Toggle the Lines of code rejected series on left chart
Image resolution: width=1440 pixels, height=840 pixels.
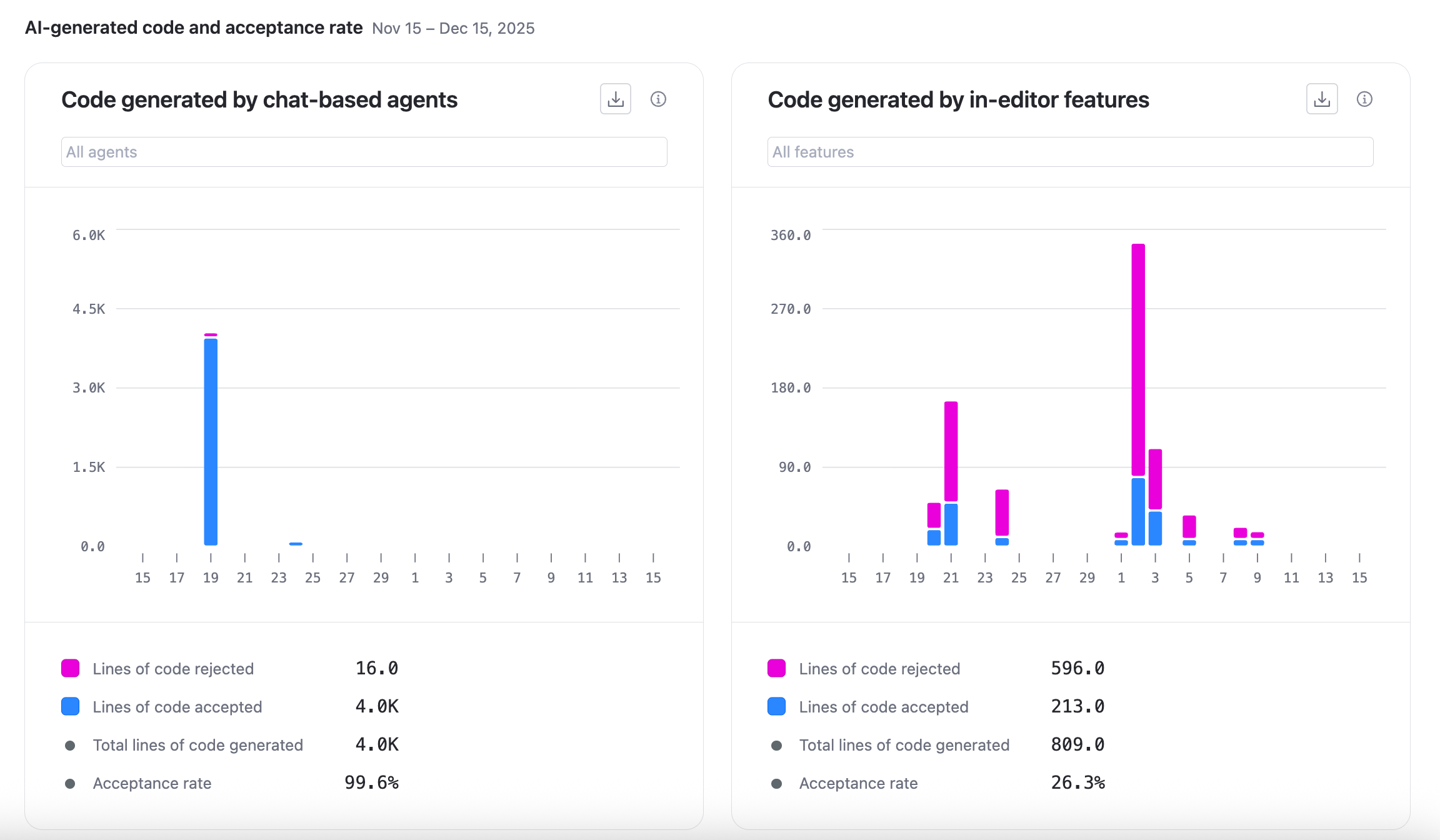pyautogui.click(x=173, y=668)
